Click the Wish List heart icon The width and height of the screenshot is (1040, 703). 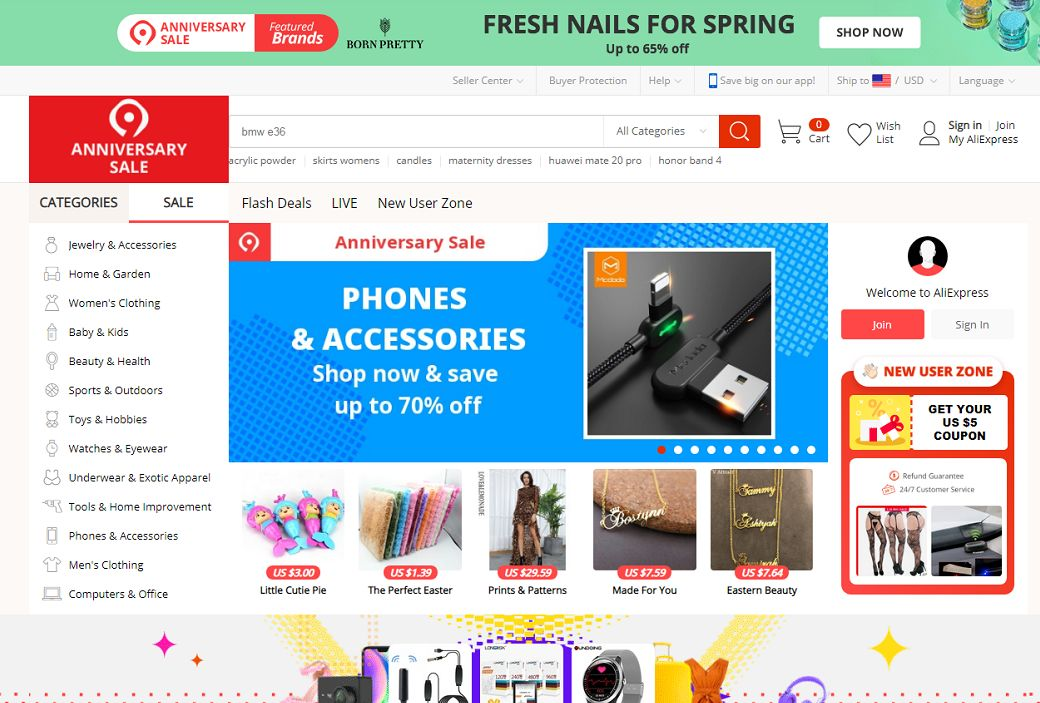coord(859,134)
